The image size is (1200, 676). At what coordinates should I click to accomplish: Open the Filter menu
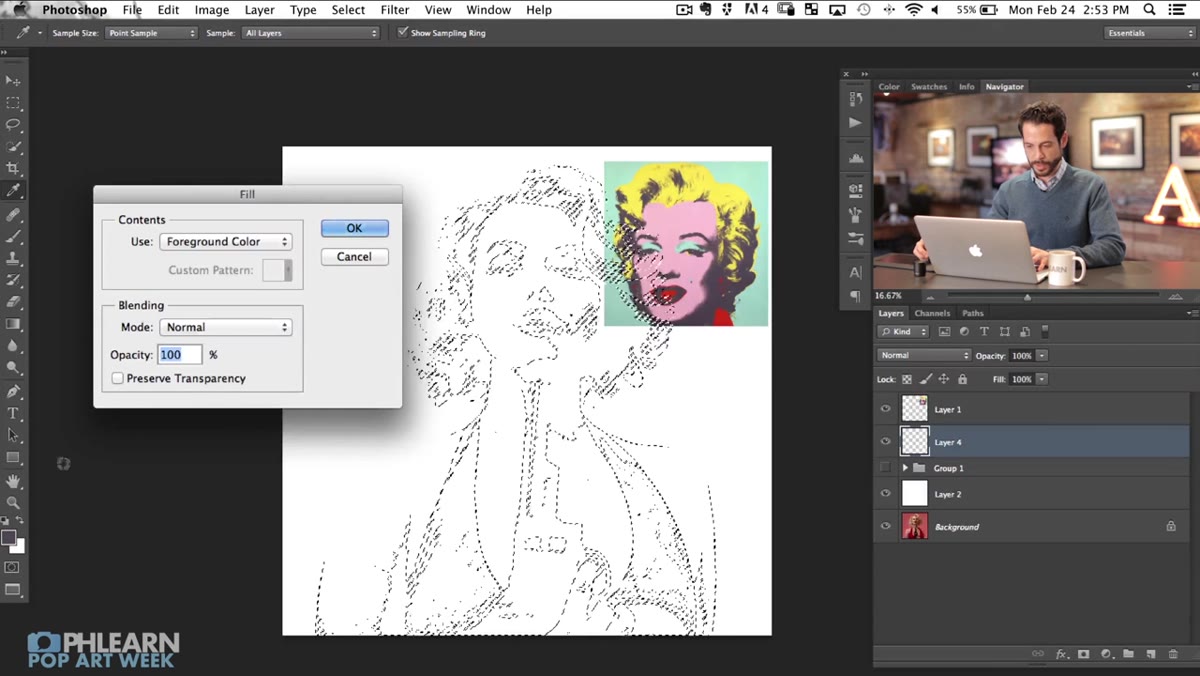tap(395, 10)
